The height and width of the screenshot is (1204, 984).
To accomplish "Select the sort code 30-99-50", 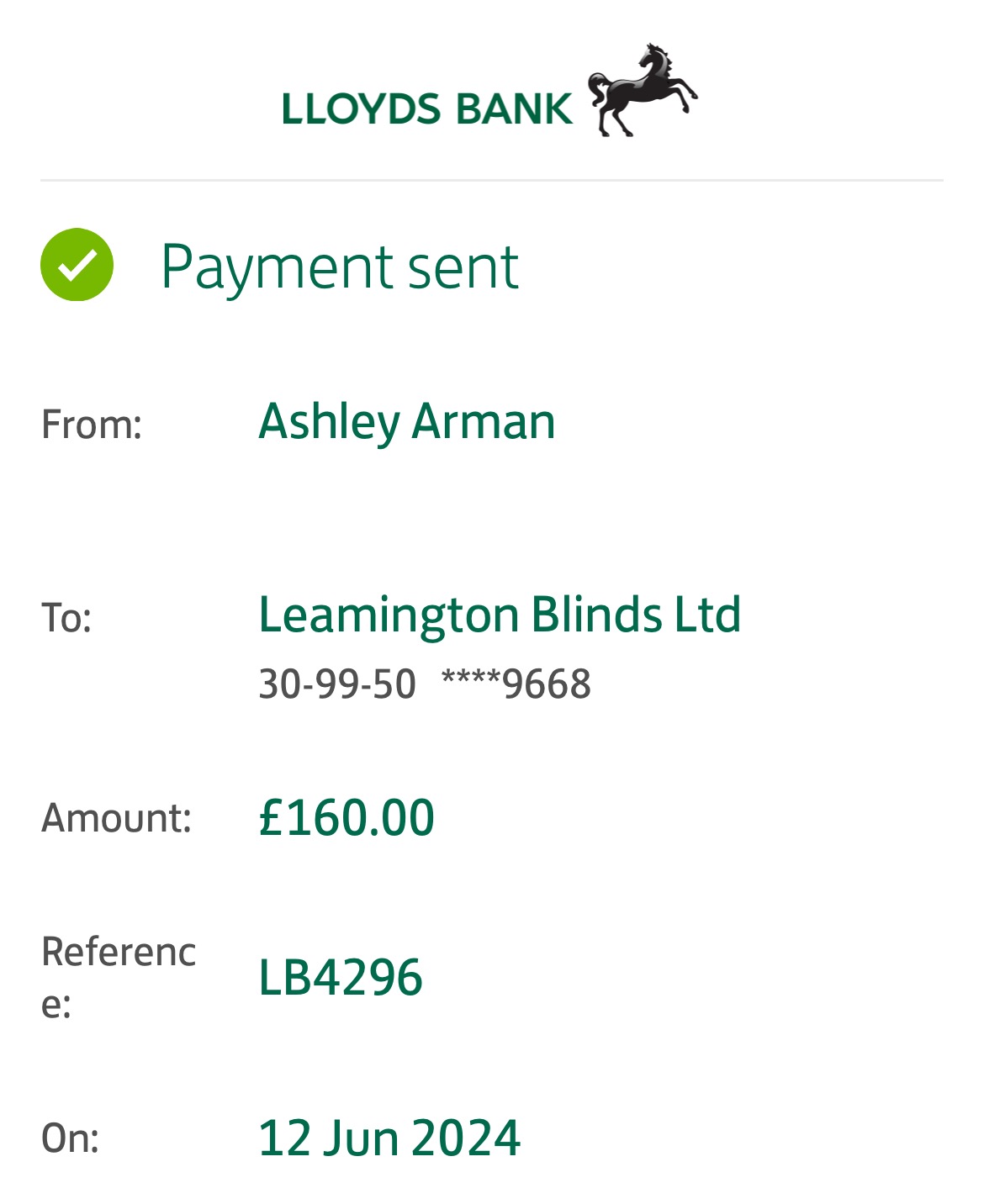I will coord(337,684).
